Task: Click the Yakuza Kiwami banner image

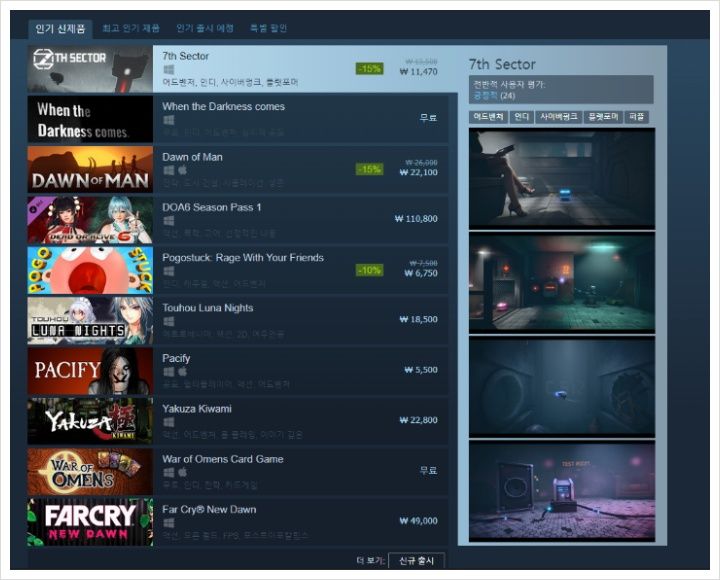Action: point(90,421)
